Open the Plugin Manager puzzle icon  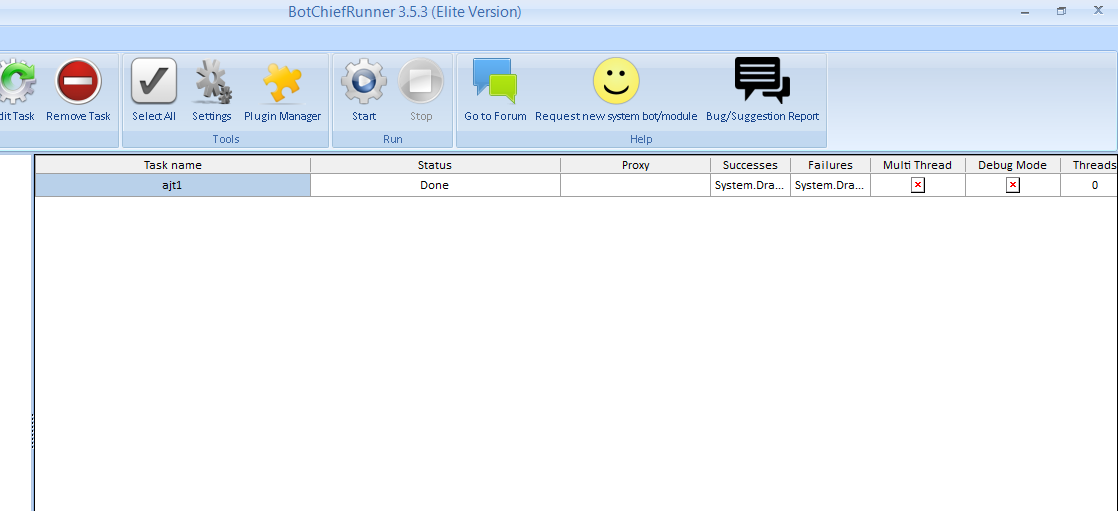tap(282, 82)
